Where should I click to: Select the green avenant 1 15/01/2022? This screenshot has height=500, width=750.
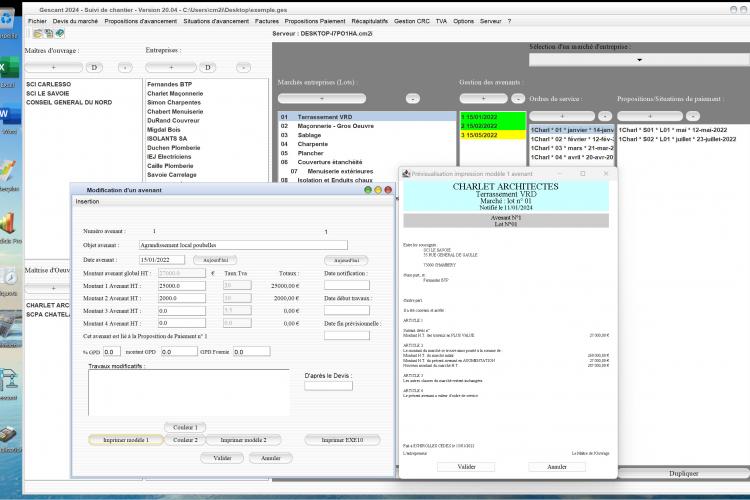point(493,117)
